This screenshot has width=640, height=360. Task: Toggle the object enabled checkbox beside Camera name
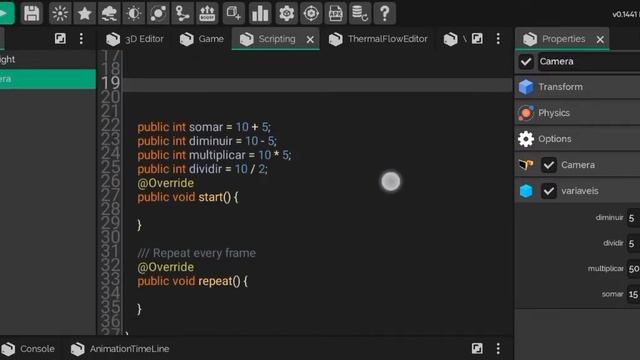pos(526,62)
